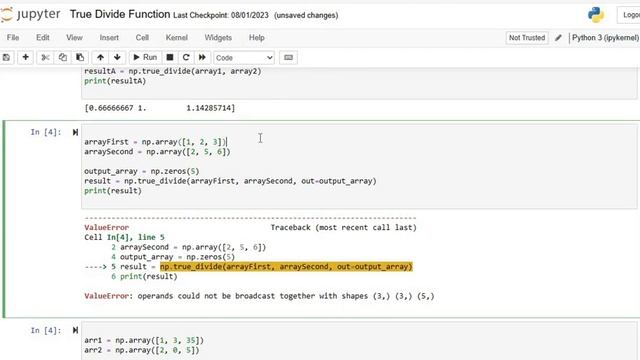
Task: Click the print(result) line in cell
Action: (x=113, y=191)
